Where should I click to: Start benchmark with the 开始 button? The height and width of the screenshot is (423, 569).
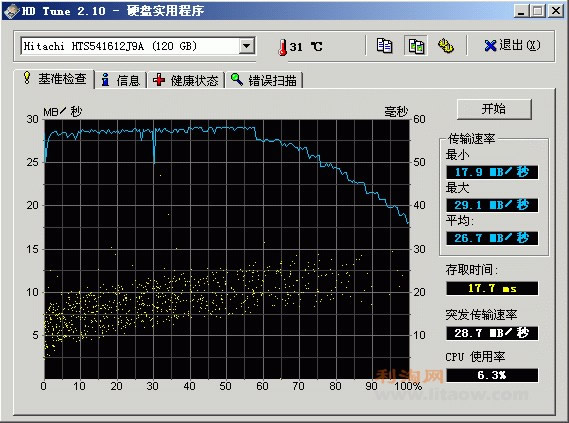click(x=494, y=109)
